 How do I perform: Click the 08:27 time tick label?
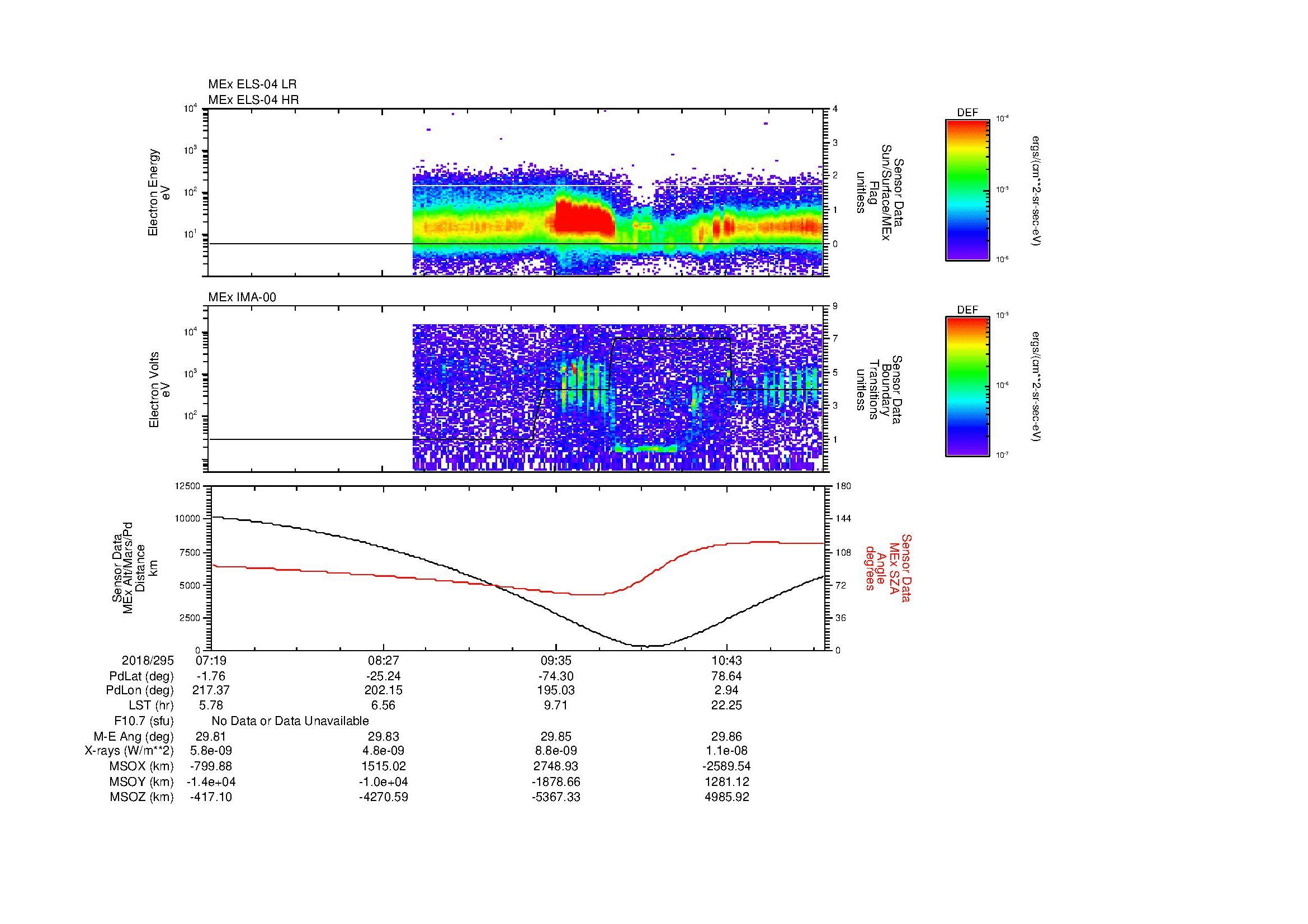point(384,660)
